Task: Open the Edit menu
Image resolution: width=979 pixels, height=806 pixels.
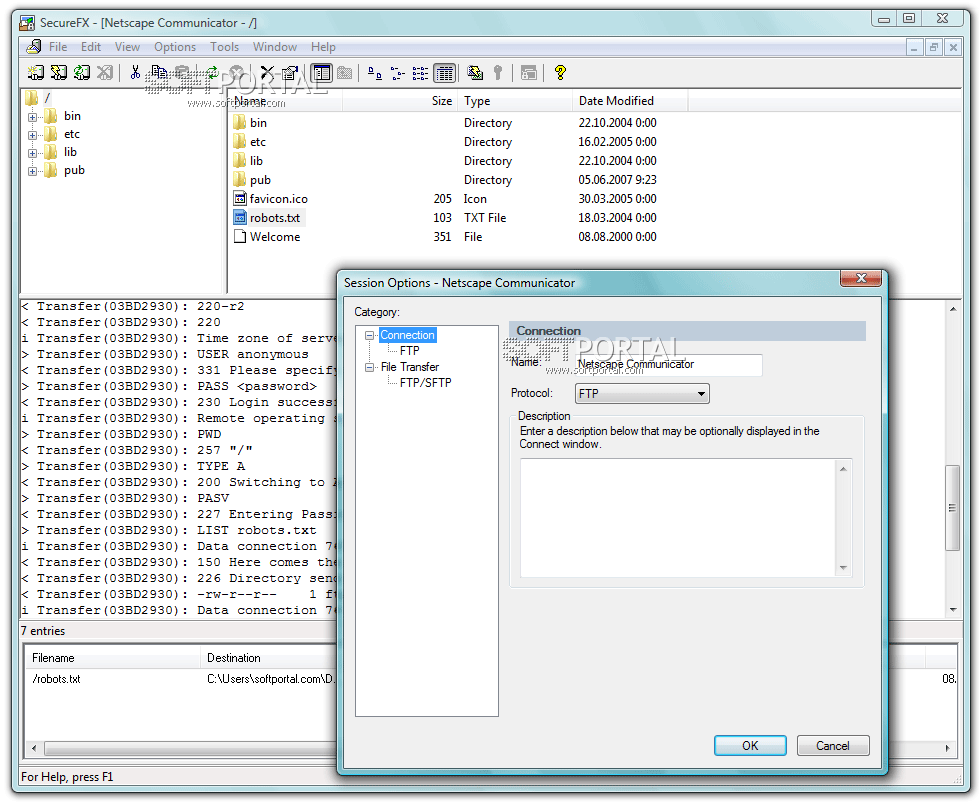Action: [x=91, y=47]
